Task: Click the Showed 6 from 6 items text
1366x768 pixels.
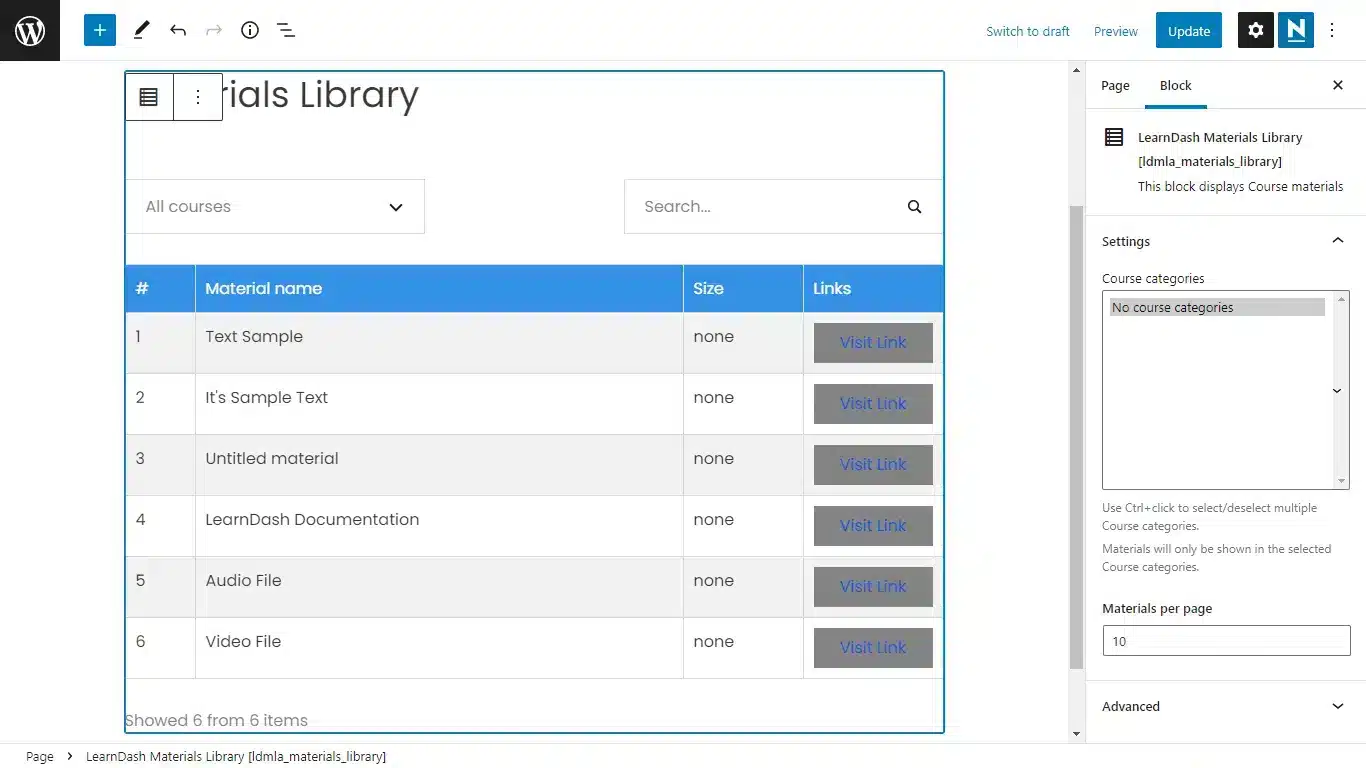Action: (216, 721)
